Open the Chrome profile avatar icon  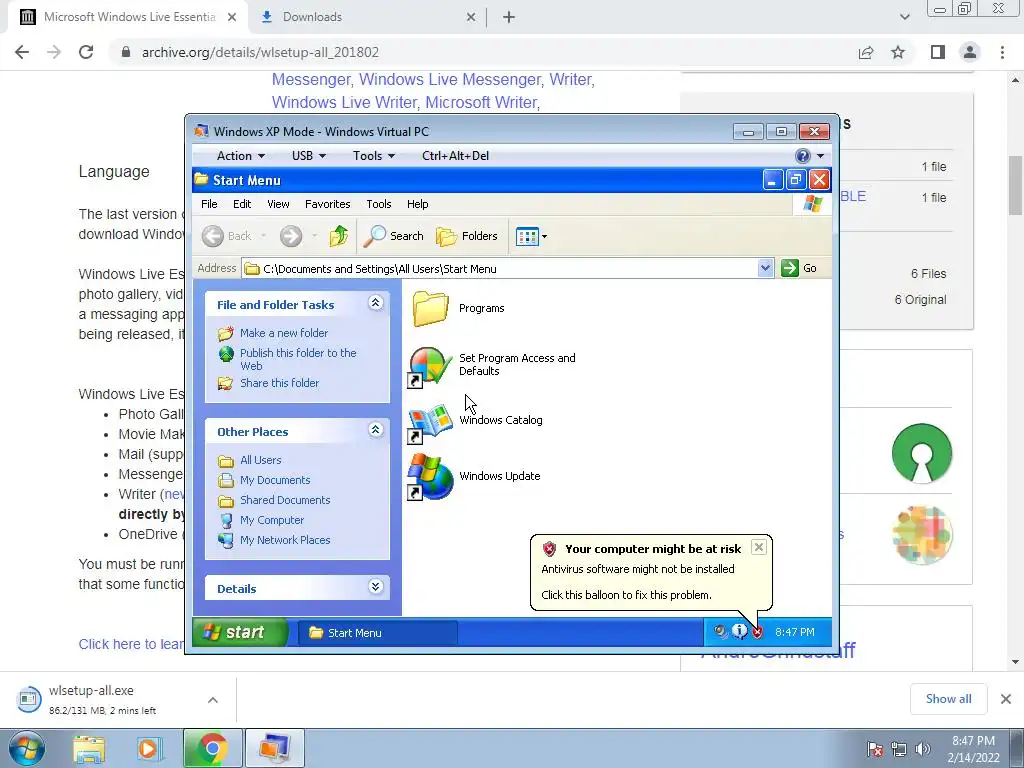970,52
